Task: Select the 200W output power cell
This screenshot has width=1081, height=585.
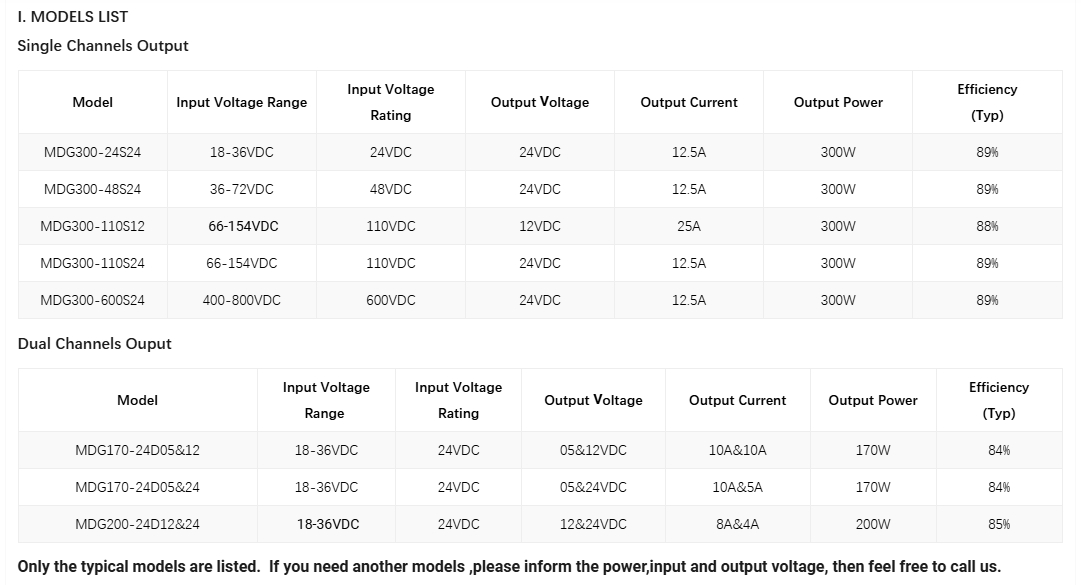Action: (873, 524)
